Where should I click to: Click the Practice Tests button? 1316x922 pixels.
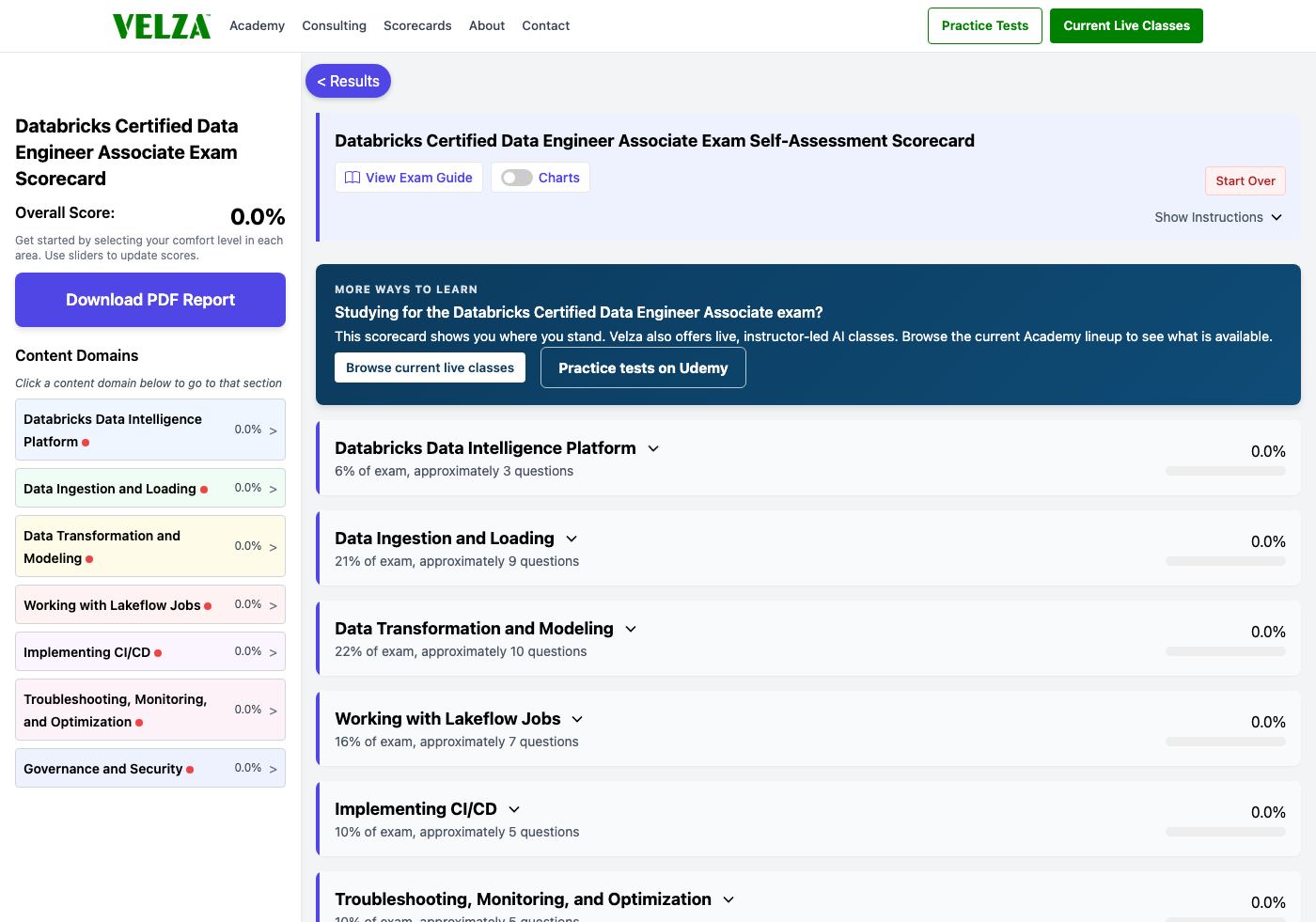point(985,25)
